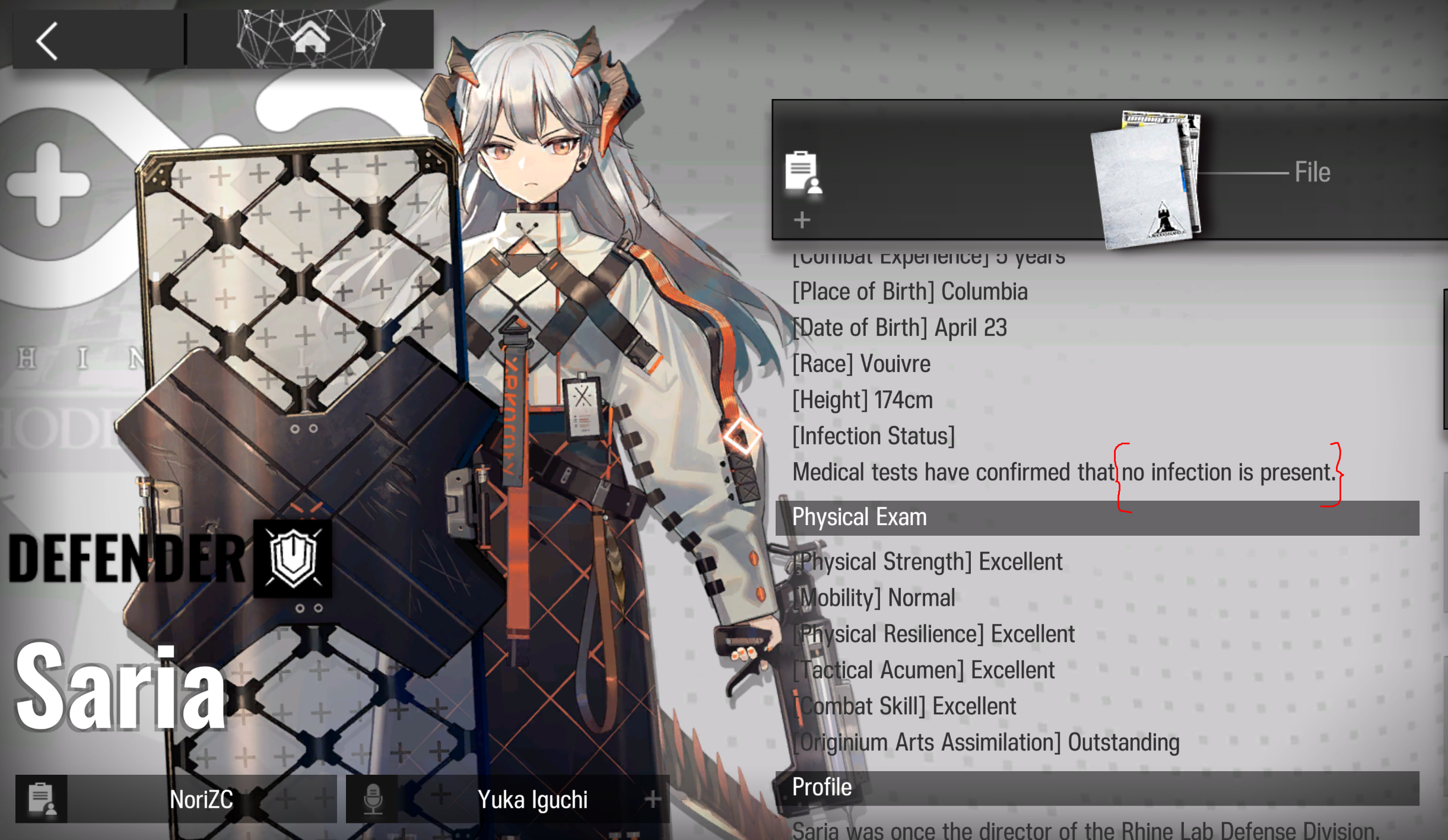Click the illustrator clipboard icon beside NoriZC

(x=42, y=799)
